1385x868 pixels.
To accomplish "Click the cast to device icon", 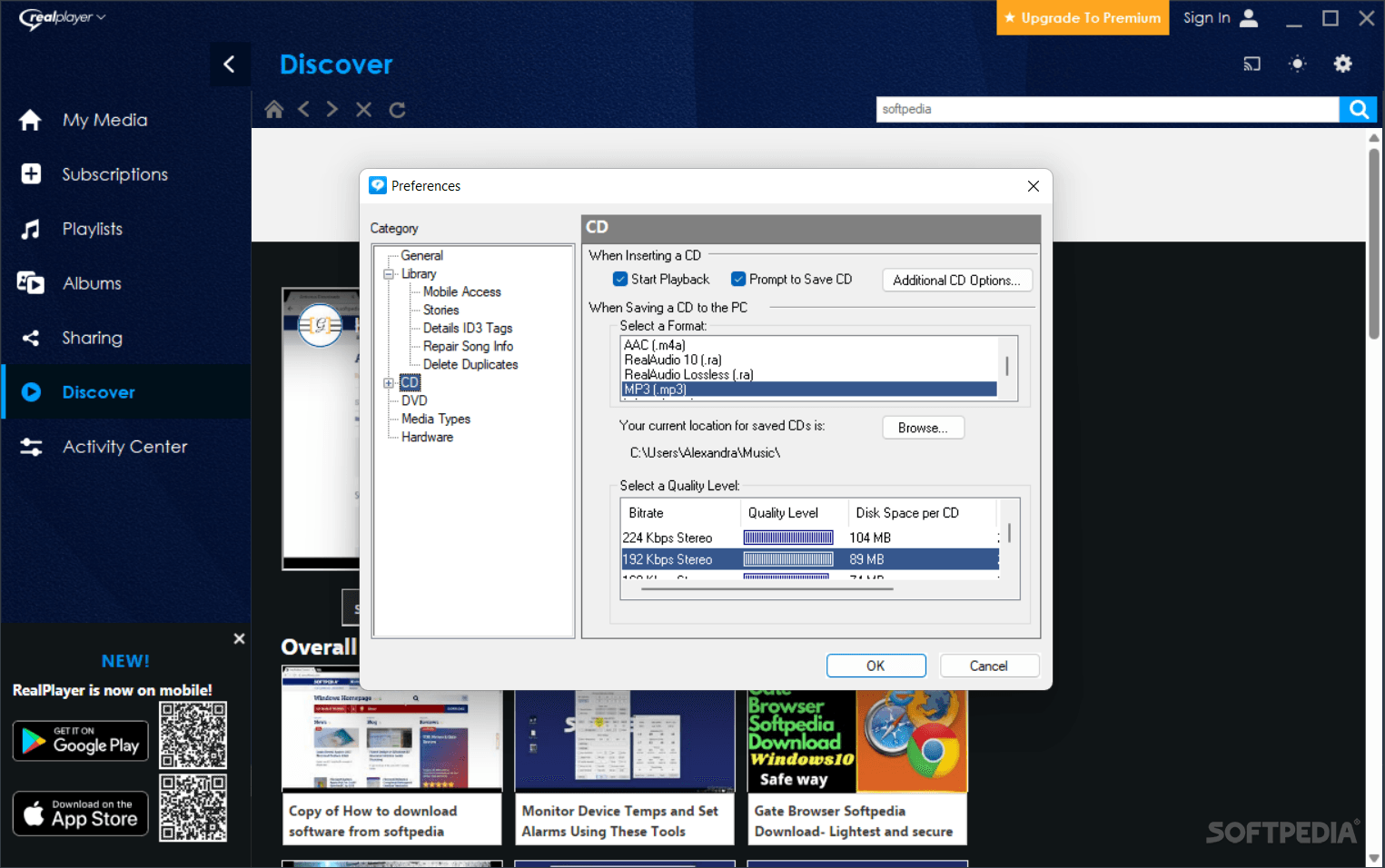I will [x=1252, y=64].
